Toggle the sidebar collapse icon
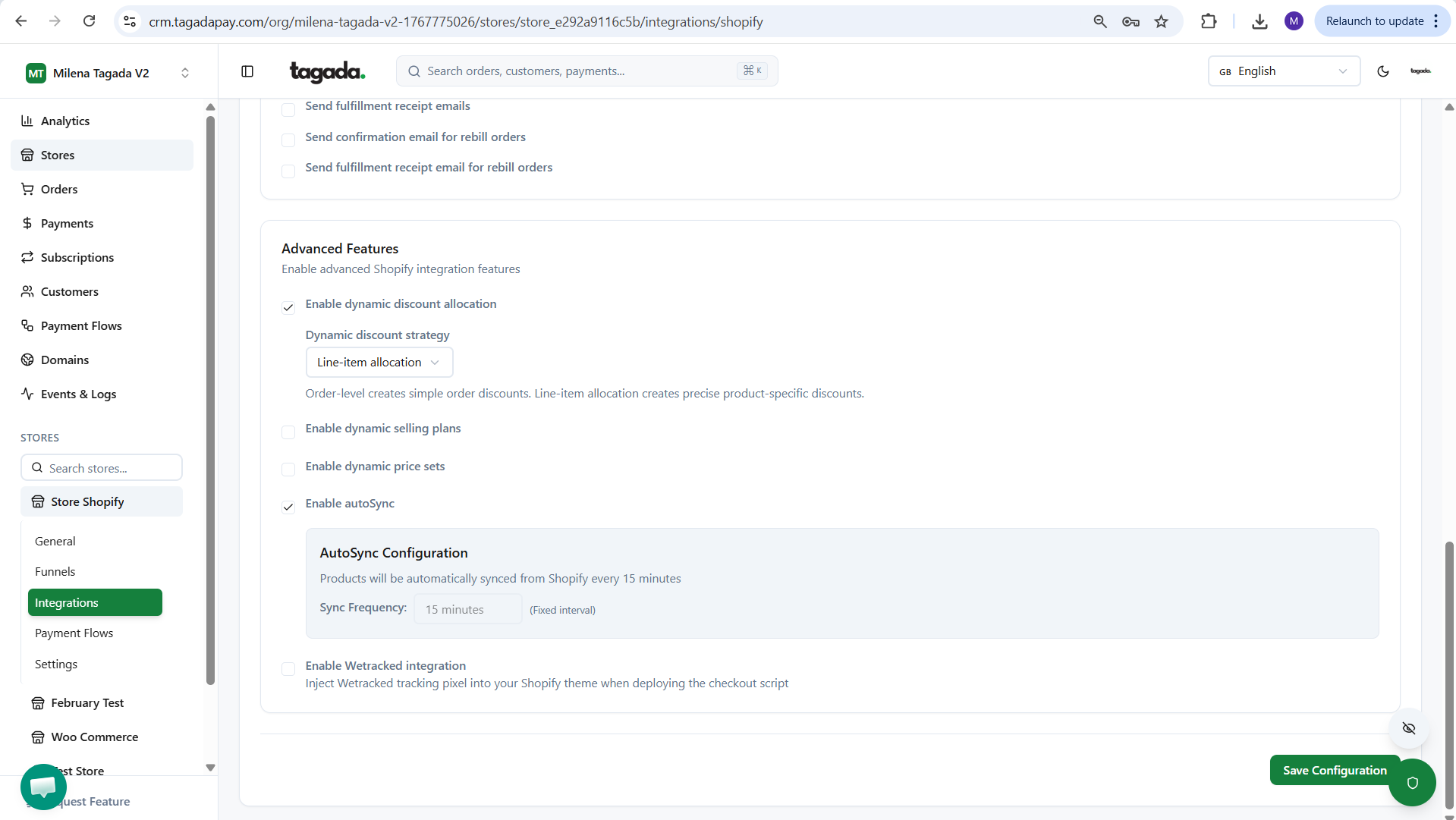The height and width of the screenshot is (820, 1456). point(247,71)
